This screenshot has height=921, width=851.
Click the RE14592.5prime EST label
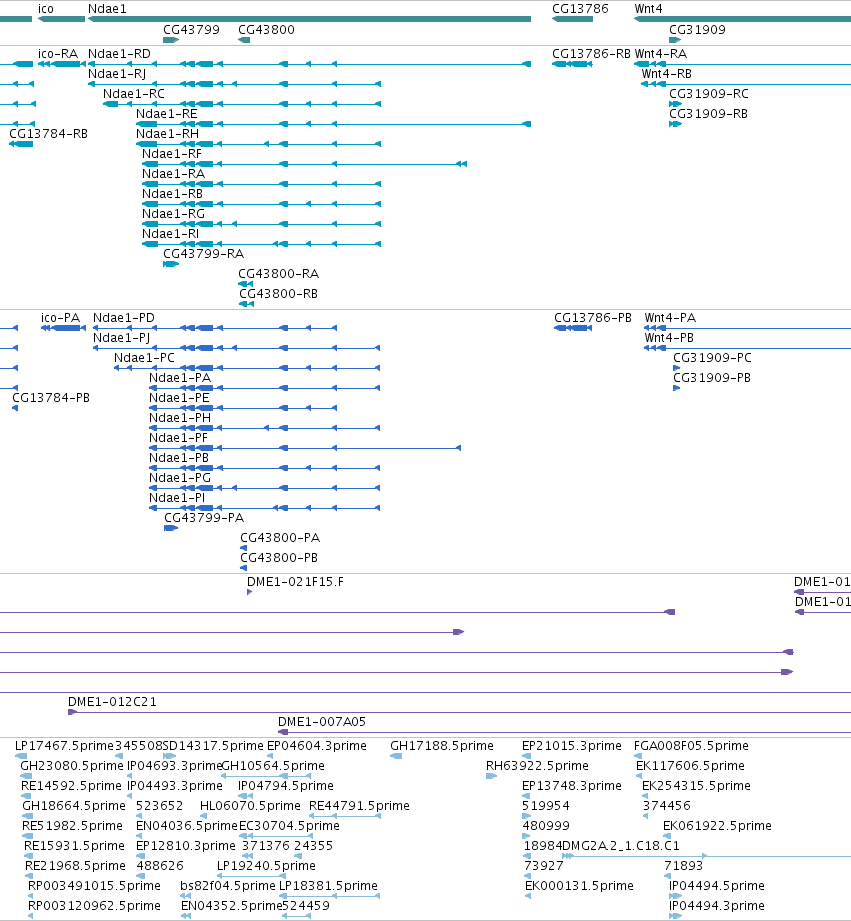71,785
